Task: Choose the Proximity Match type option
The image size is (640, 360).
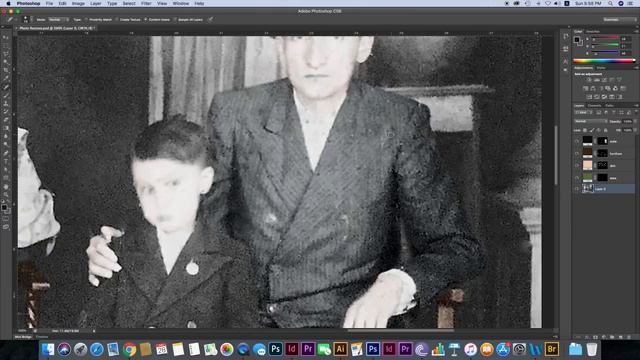Action: pyautogui.click(x=99, y=20)
